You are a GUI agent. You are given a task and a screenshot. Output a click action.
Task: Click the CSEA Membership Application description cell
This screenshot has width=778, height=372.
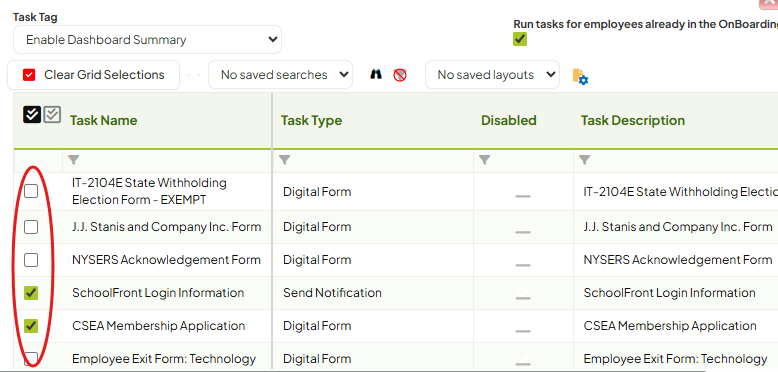tap(670, 326)
